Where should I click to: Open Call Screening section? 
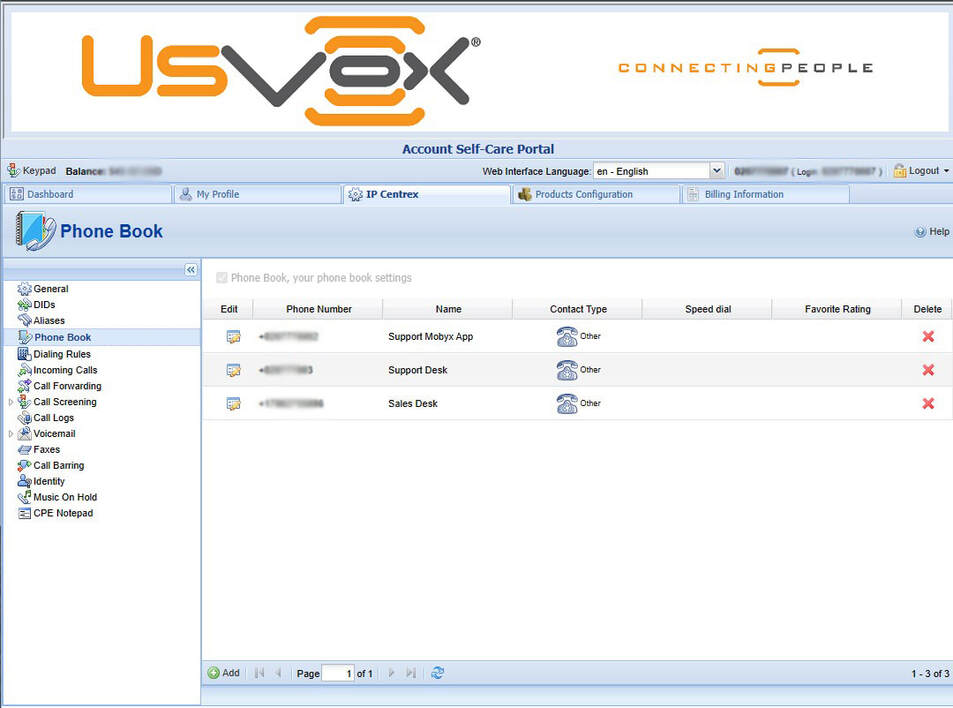[x=64, y=402]
